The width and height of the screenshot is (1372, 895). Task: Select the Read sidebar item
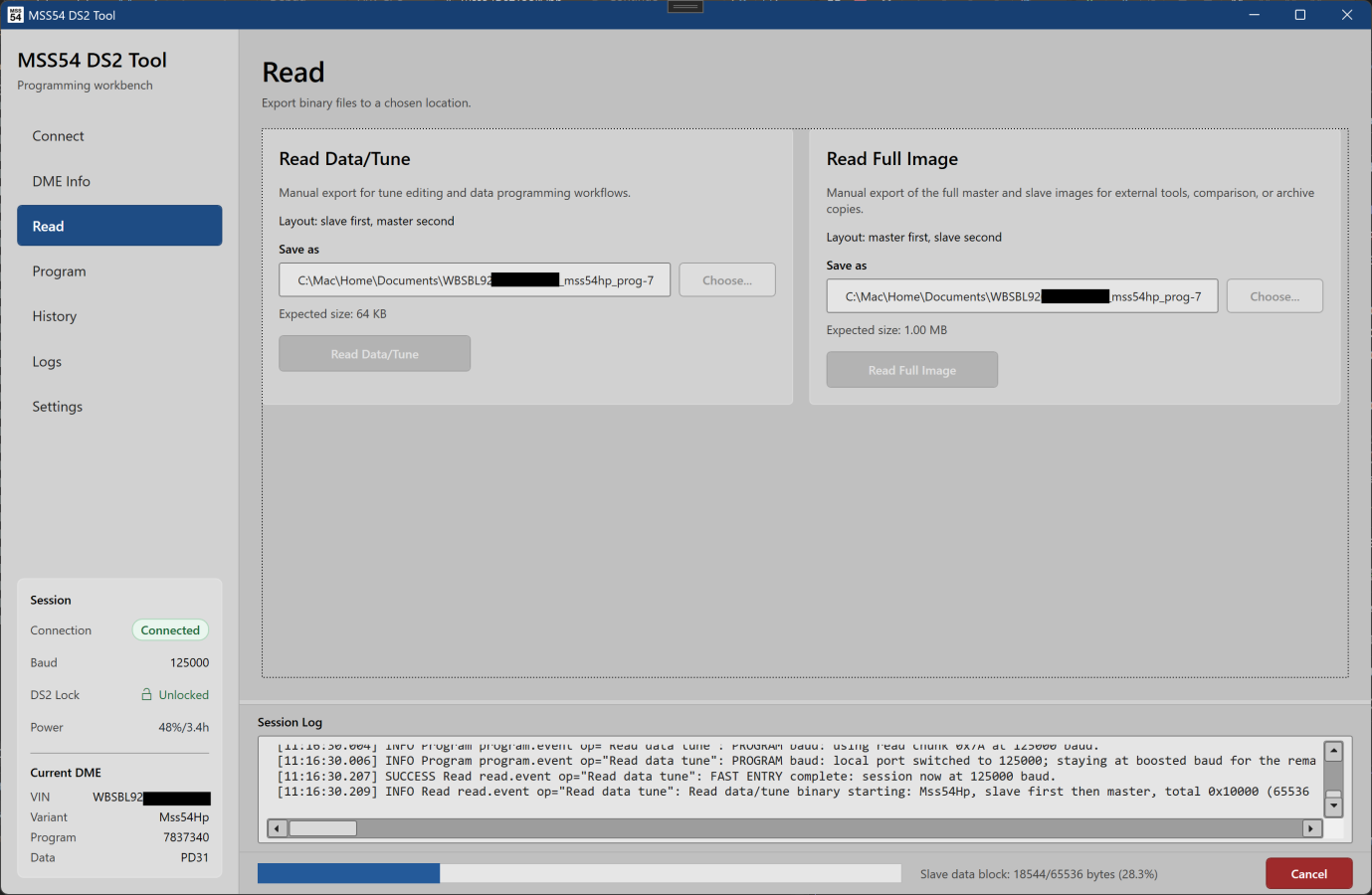point(119,226)
